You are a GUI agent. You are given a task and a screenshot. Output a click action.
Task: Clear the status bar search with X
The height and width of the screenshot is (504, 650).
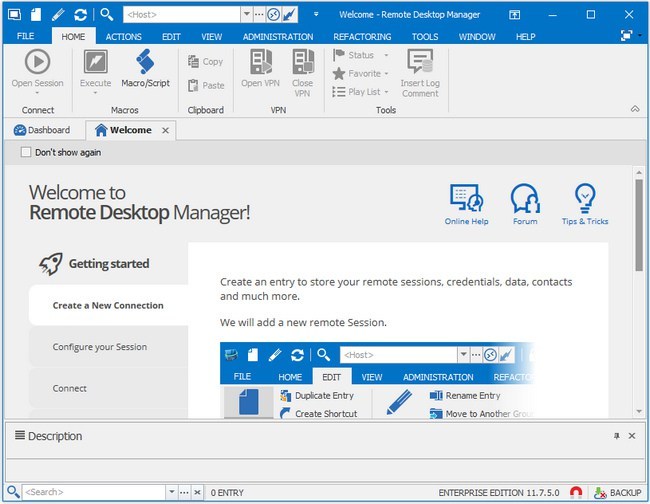tap(197, 492)
